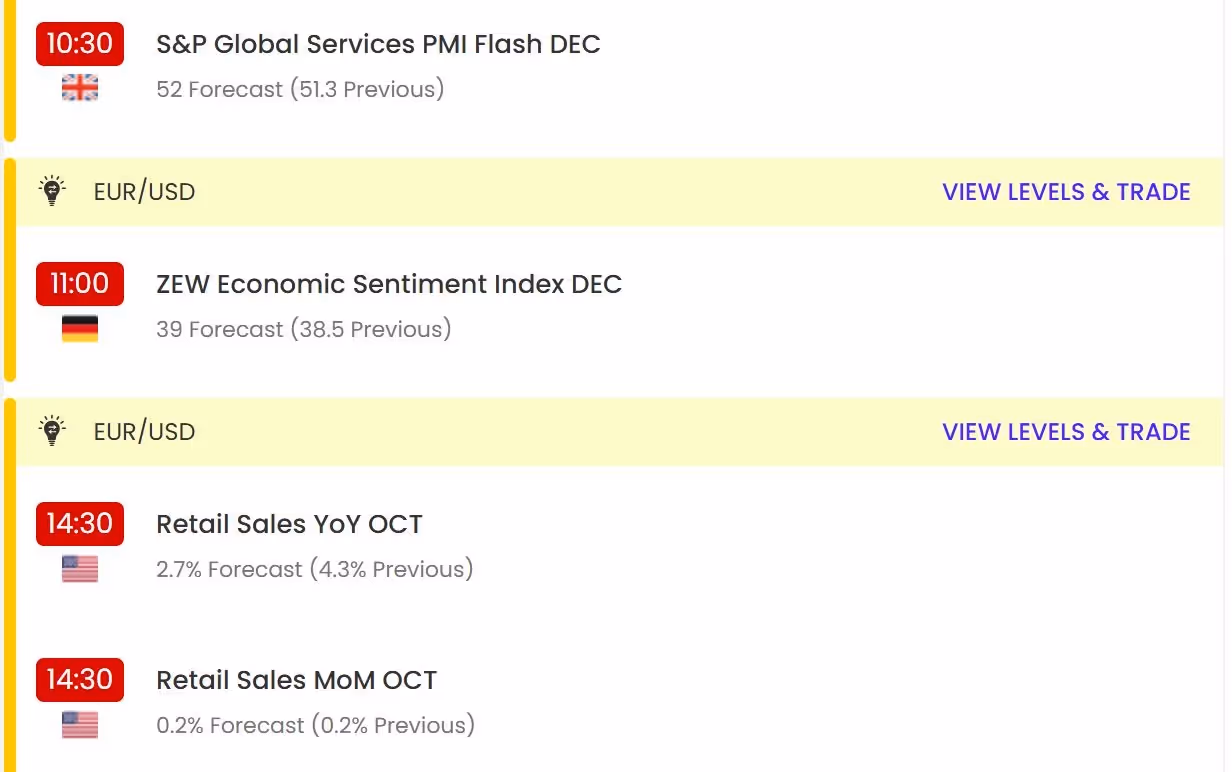Click the German flag icon
This screenshot has width=1232, height=772.
click(80, 329)
